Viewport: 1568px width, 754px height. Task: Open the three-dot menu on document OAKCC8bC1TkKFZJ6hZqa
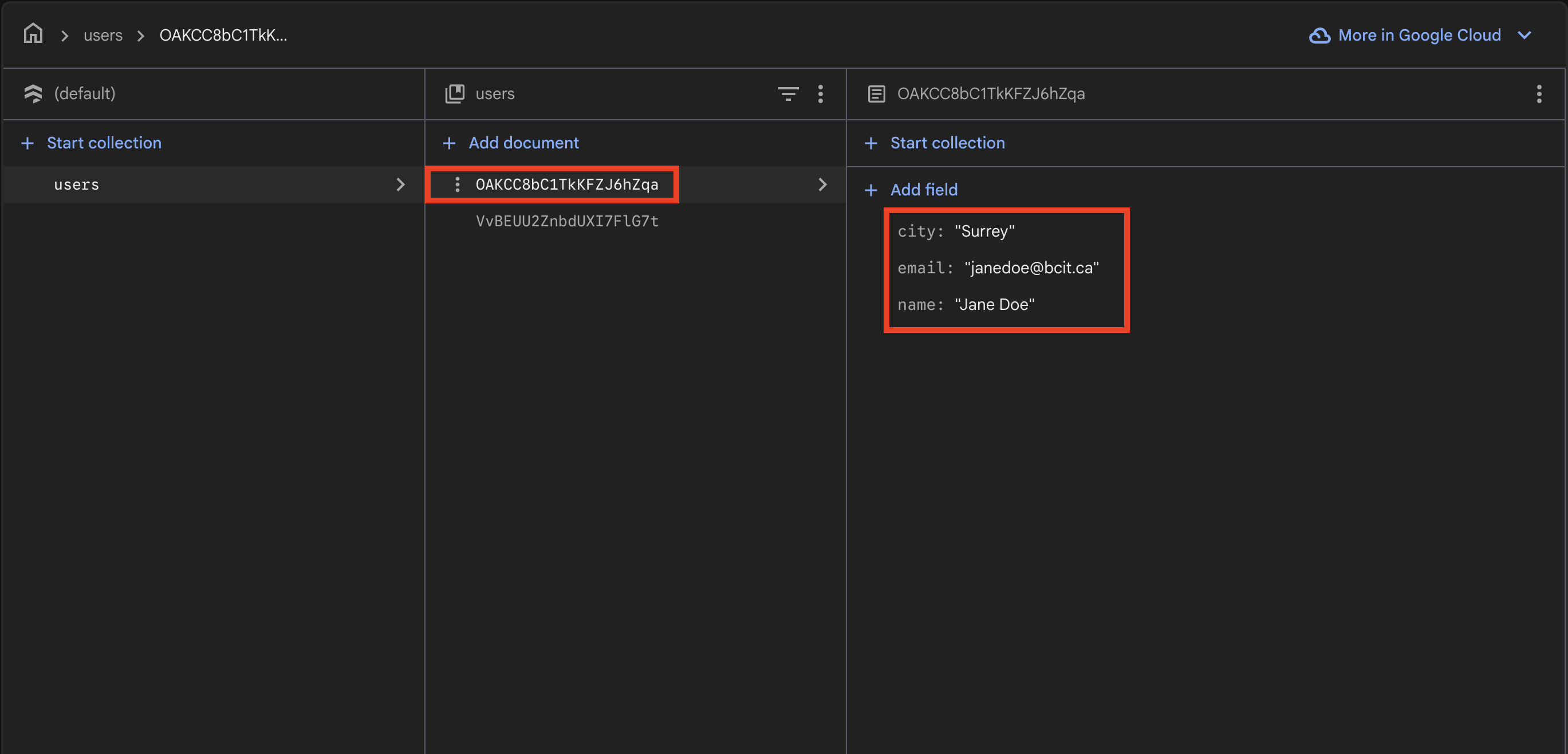(x=457, y=184)
